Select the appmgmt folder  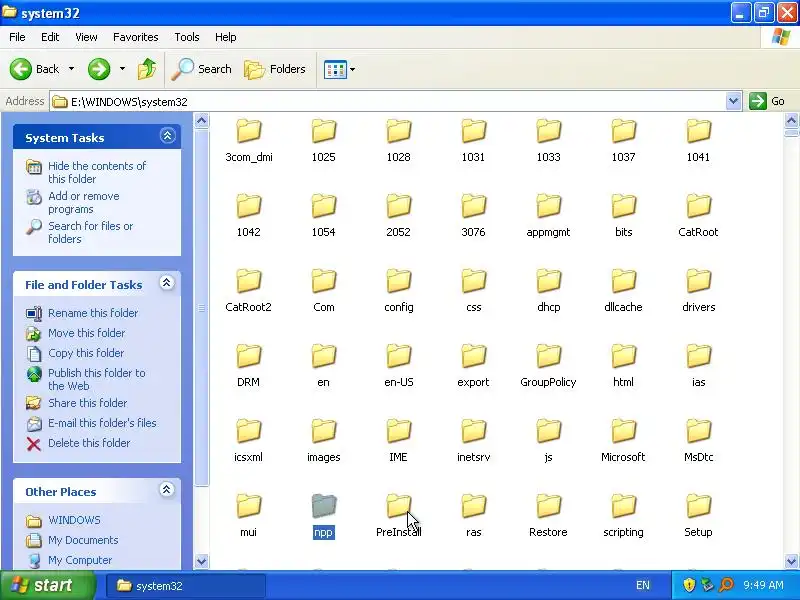[x=548, y=216]
